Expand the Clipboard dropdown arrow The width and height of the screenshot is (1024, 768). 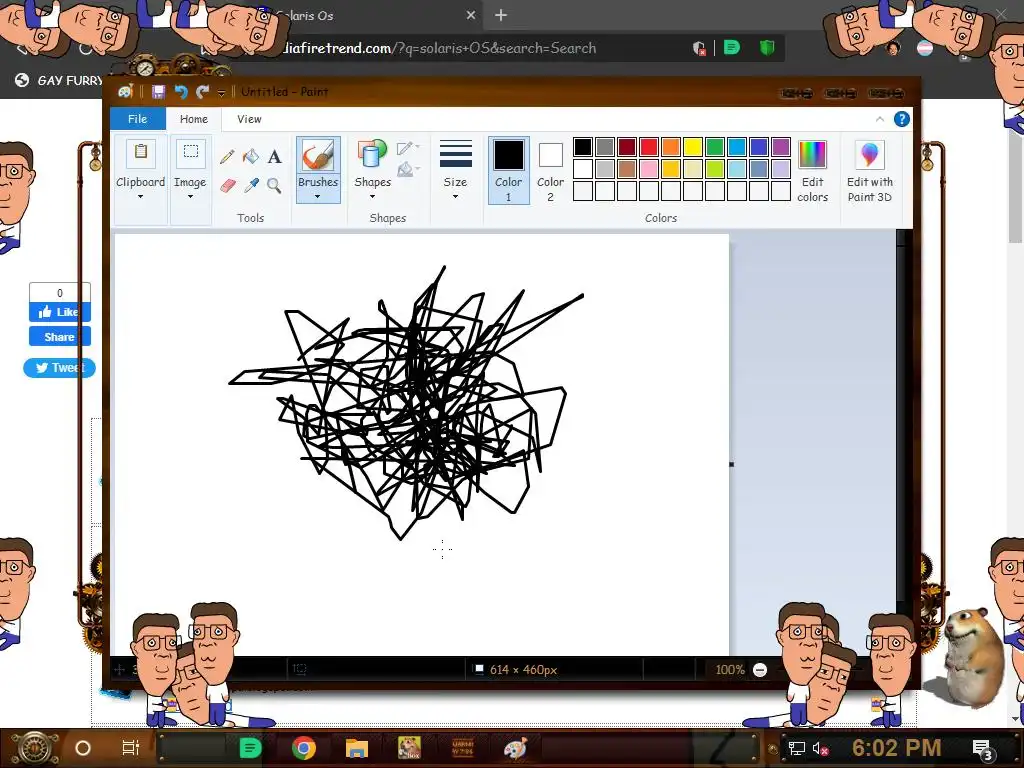click(140, 197)
